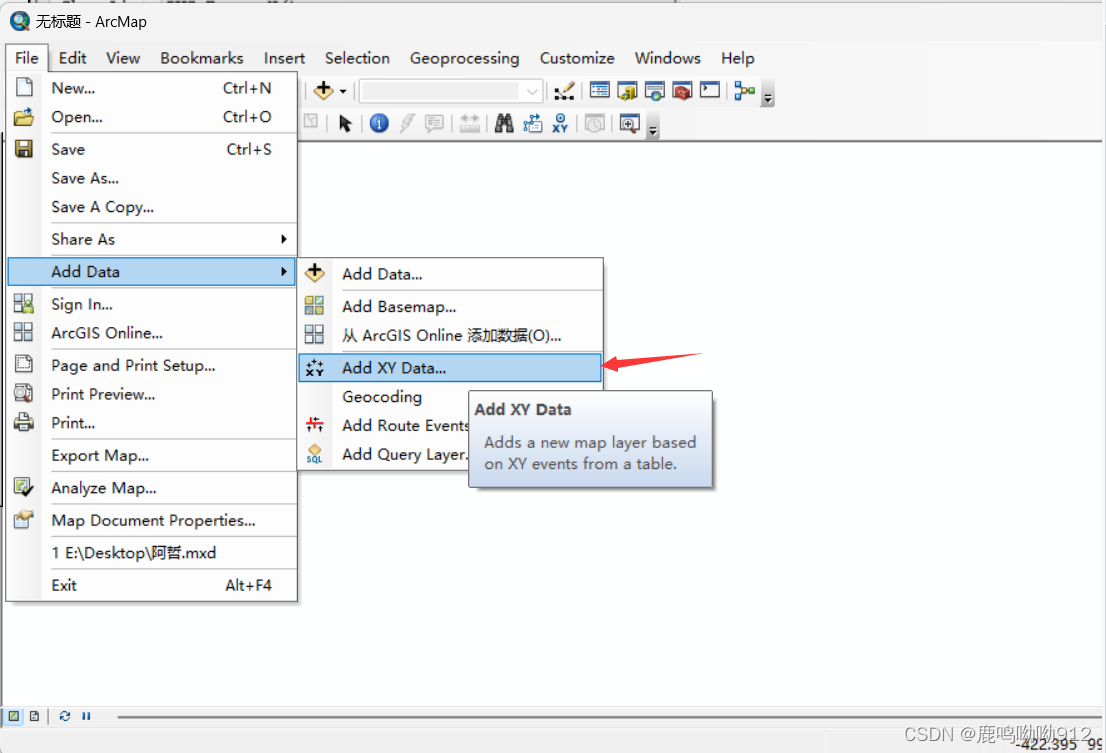Open the map scale combo box
This screenshot has height=753, width=1106.
pyautogui.click(x=450, y=91)
